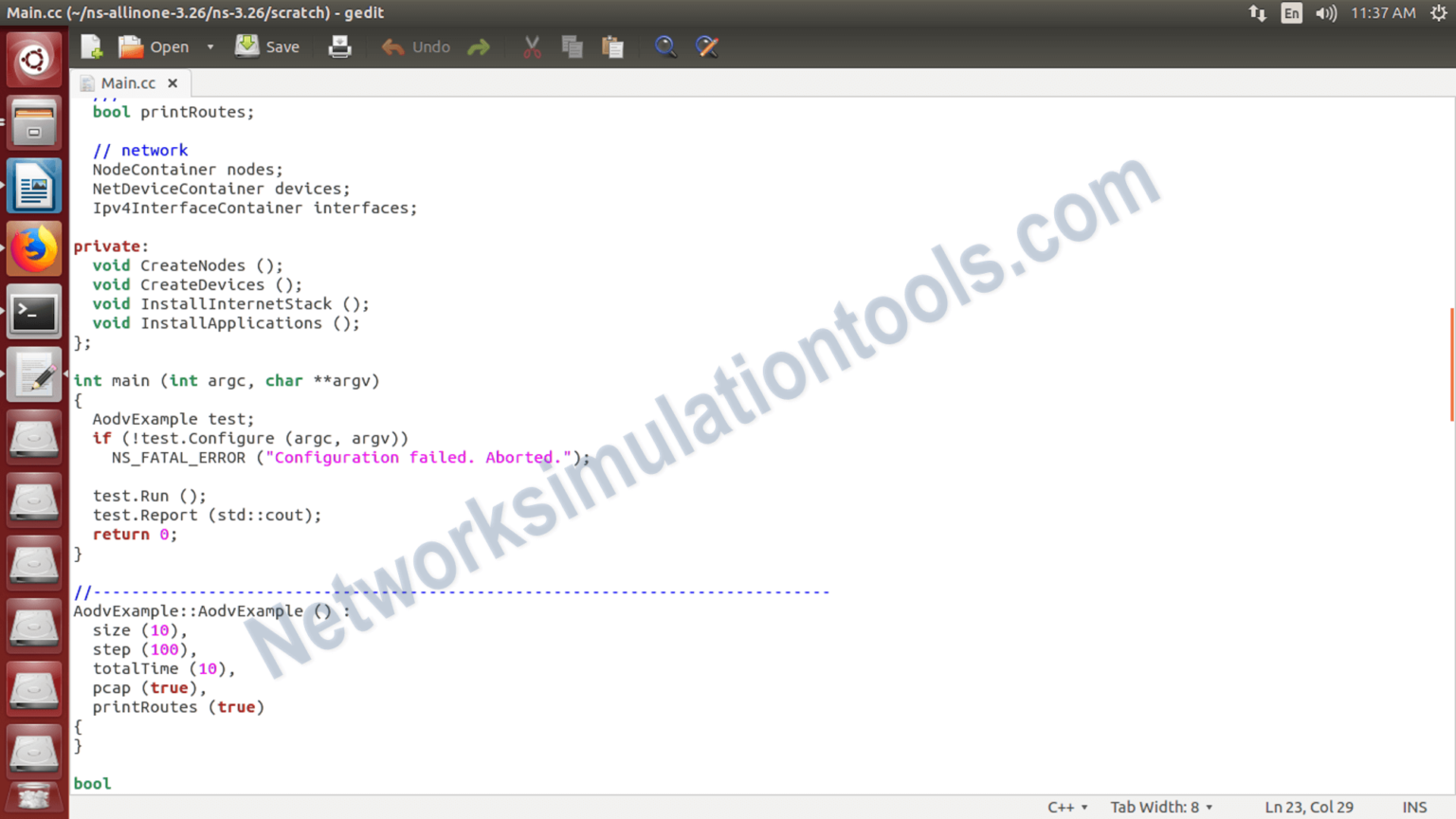Toggle overwrite mode via INS indicator
Screen dimensions: 1456x819
tap(1414, 807)
